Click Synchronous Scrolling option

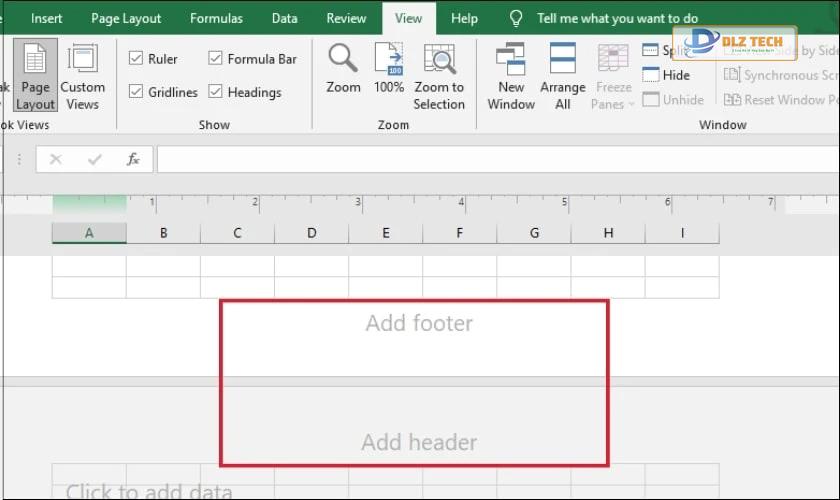[781, 75]
